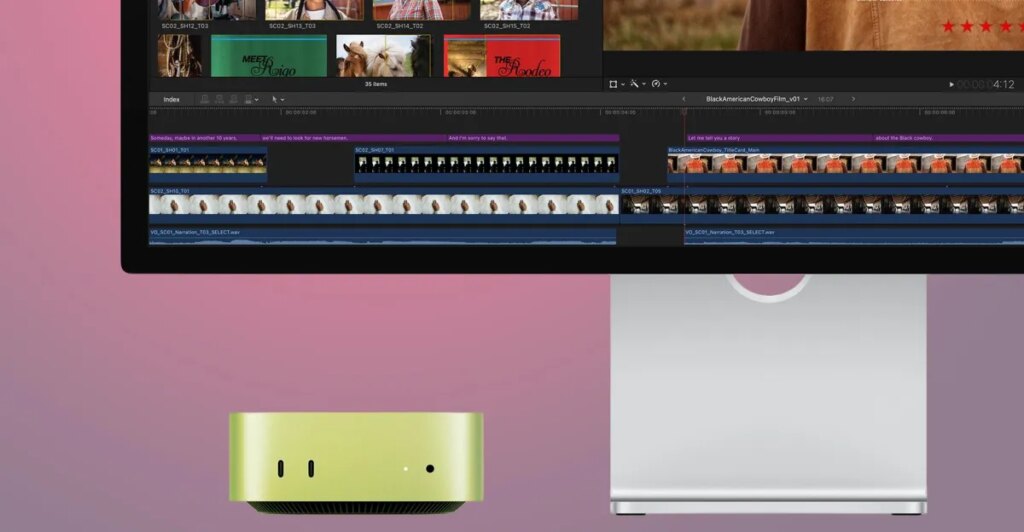This screenshot has height=532, width=1024.
Task: Go back in timeline history with left chevron
Action: 684,99
